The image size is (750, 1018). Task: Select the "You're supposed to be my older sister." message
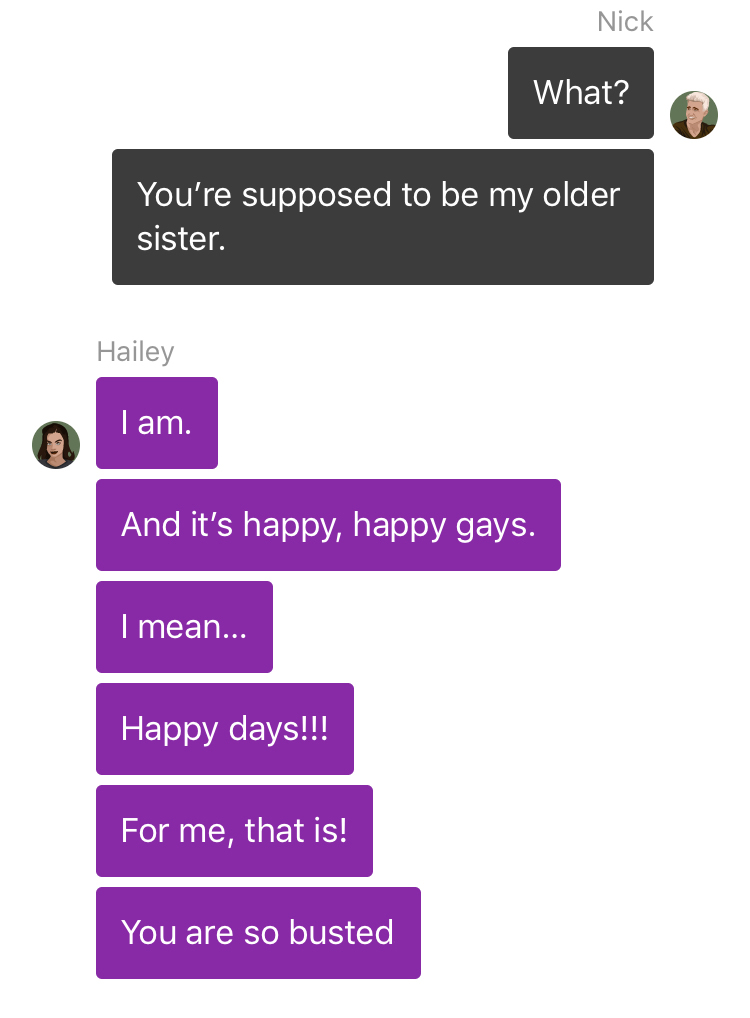click(382, 217)
